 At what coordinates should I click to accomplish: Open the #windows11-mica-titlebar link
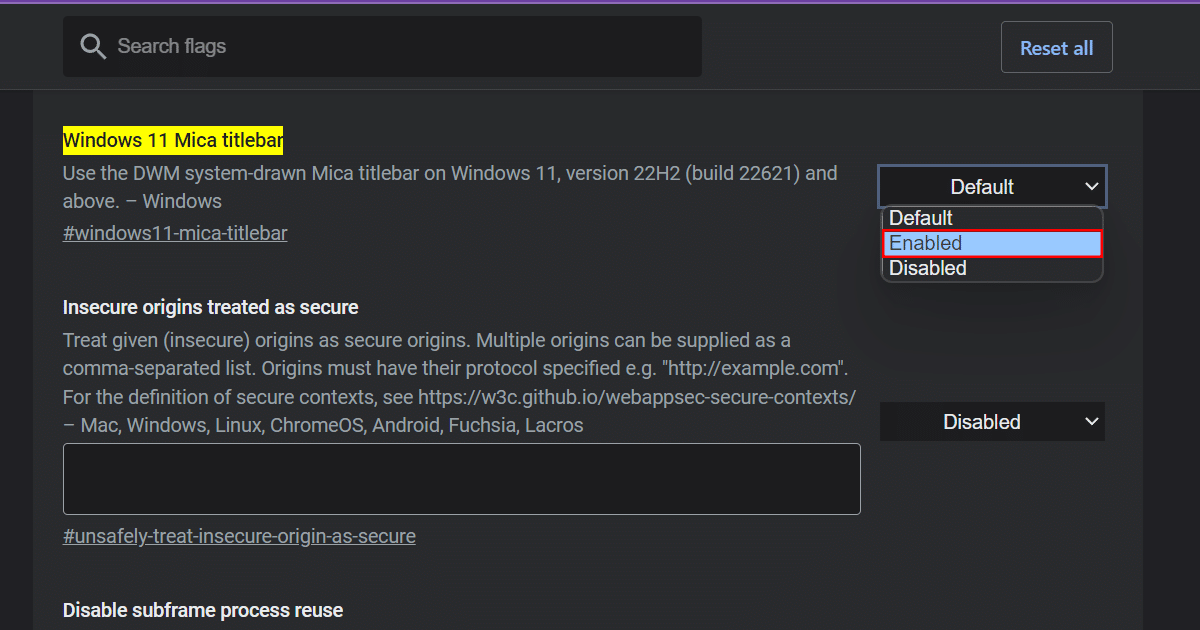(175, 232)
